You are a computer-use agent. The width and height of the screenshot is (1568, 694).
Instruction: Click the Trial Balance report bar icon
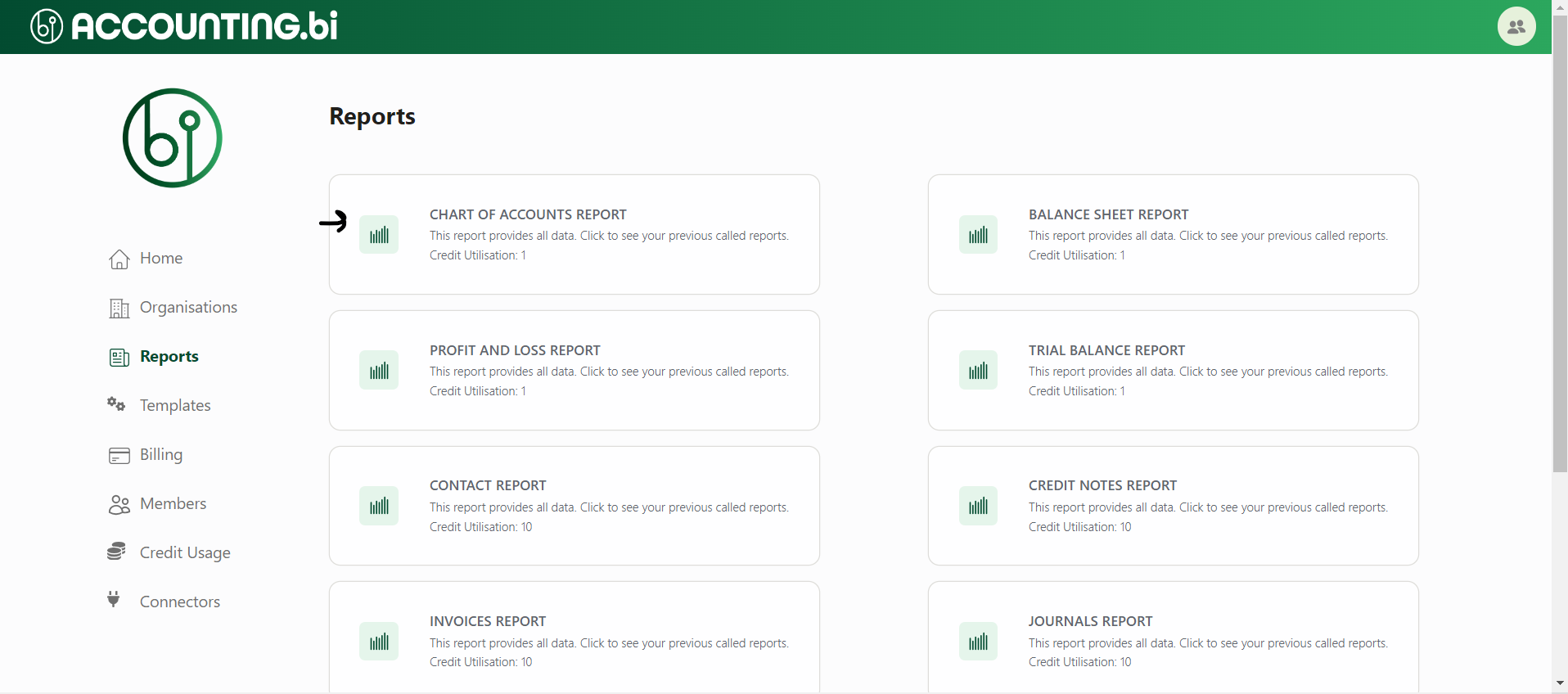tap(978, 371)
